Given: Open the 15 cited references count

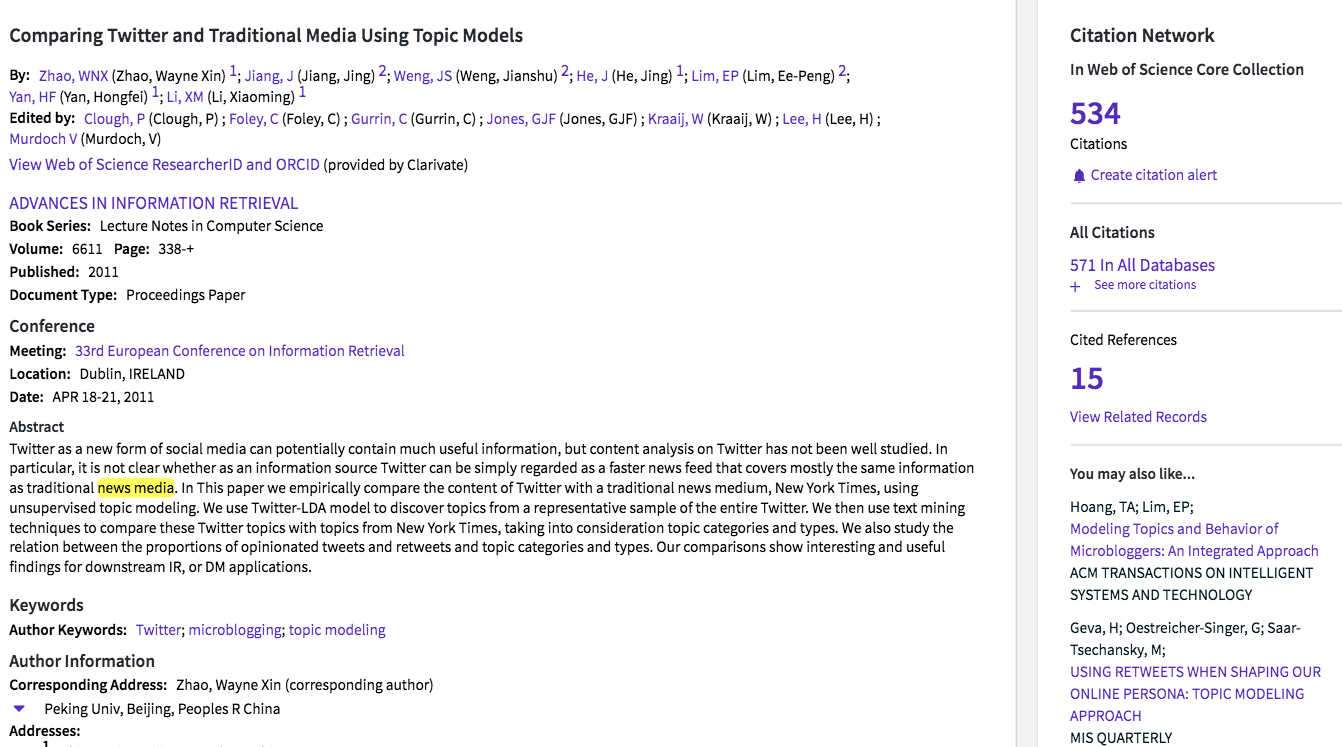Looking at the screenshot, I should click(x=1087, y=378).
